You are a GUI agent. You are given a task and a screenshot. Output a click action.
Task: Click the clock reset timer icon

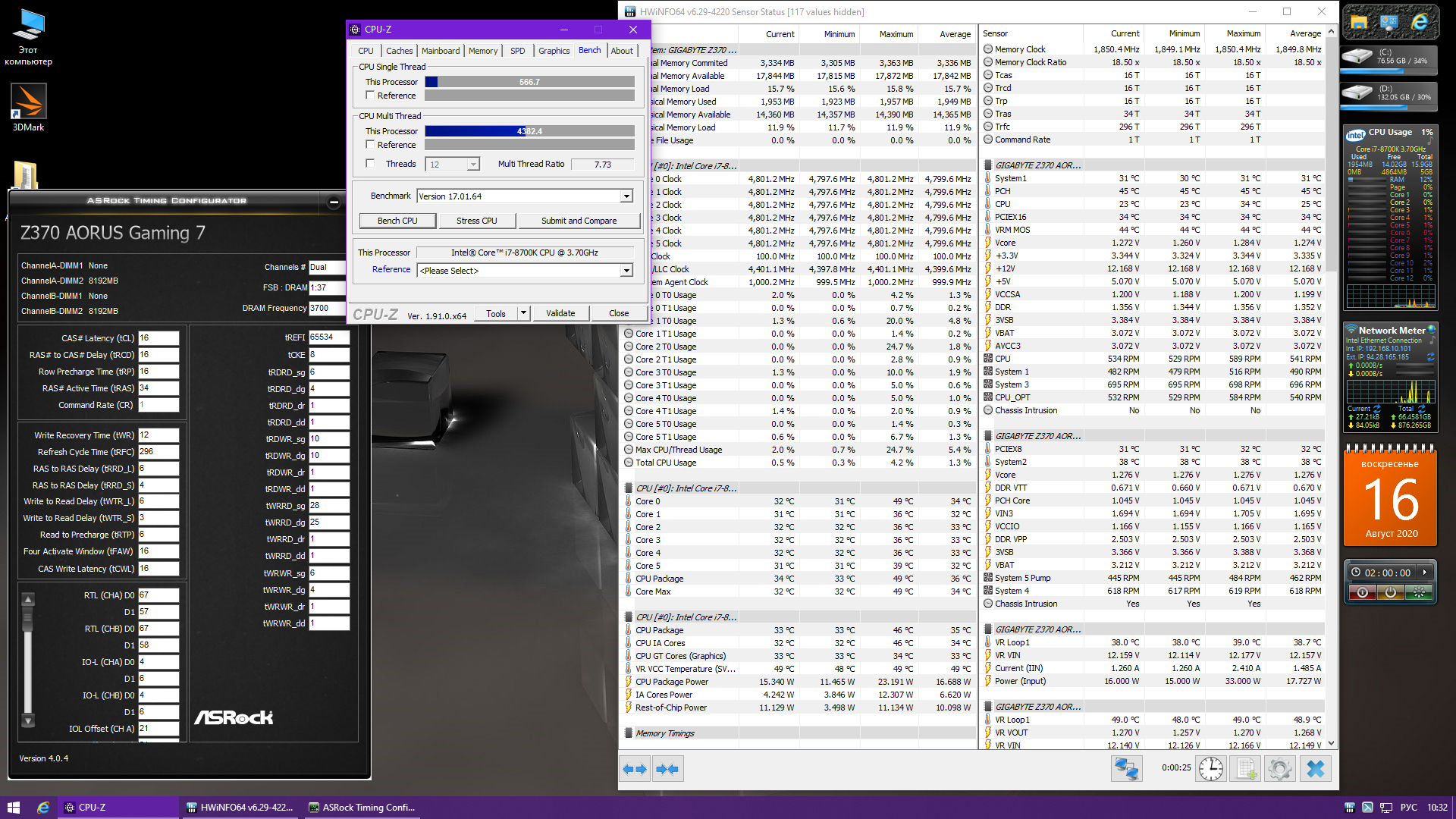coord(1211,769)
